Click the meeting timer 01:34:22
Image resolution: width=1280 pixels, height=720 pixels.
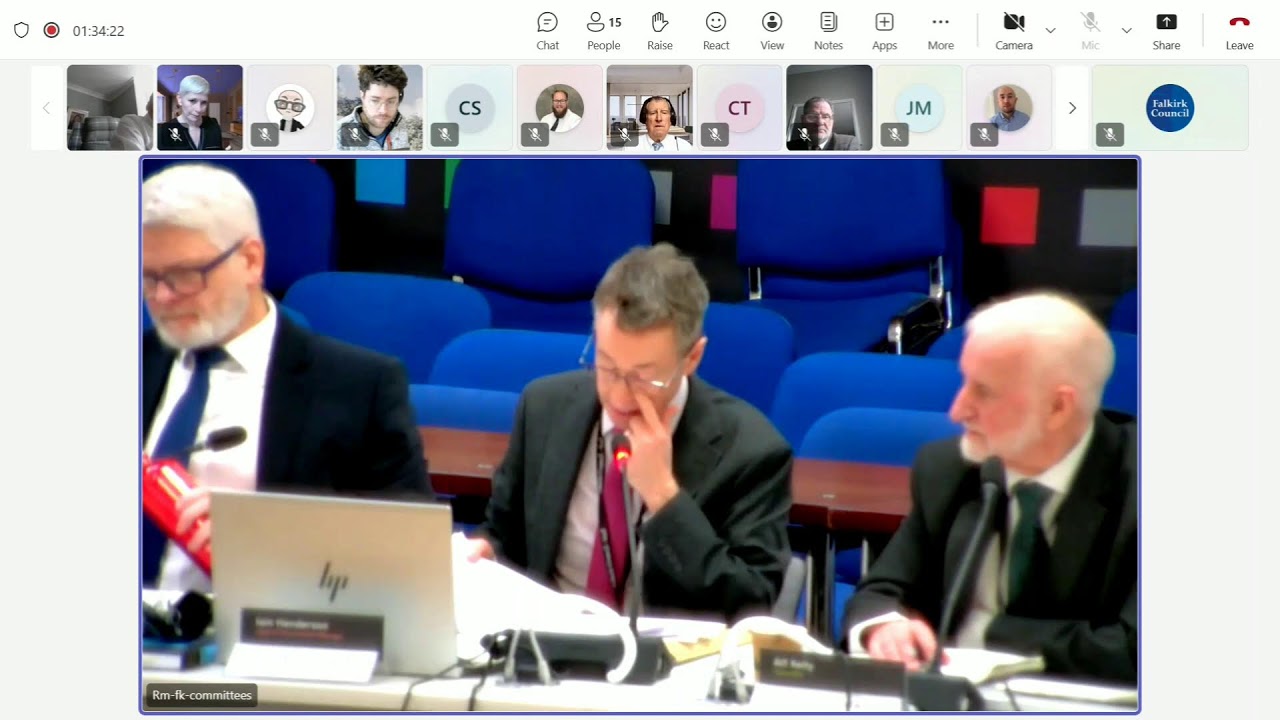point(98,31)
